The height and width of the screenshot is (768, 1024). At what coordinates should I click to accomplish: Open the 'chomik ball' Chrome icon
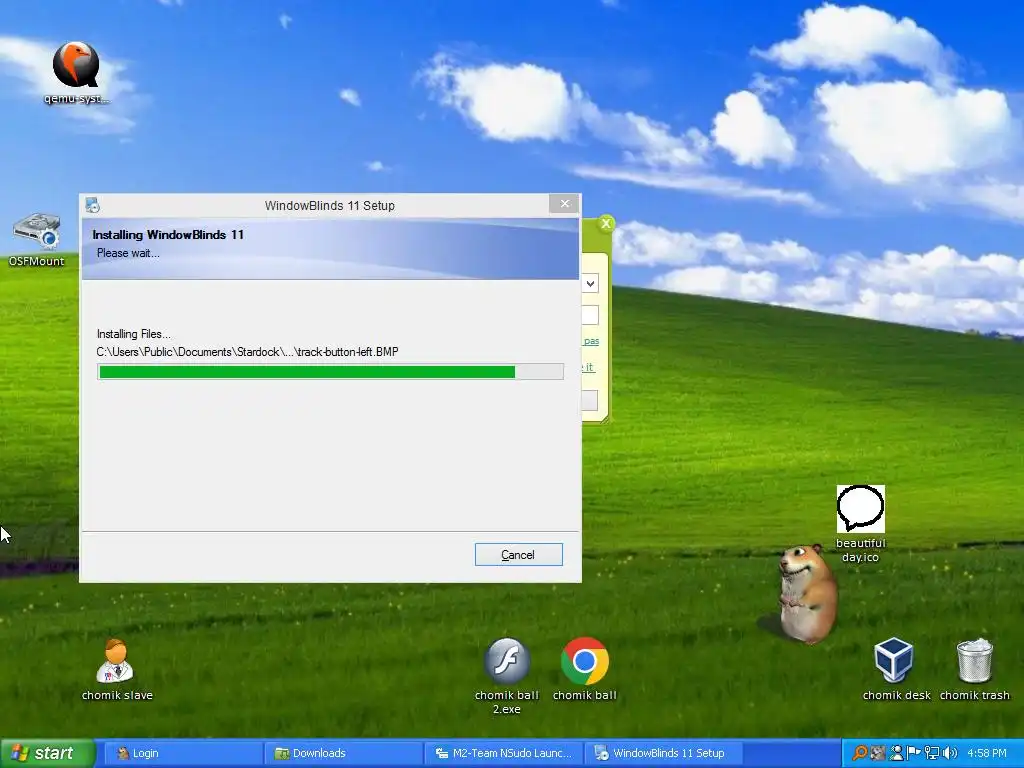click(x=584, y=669)
